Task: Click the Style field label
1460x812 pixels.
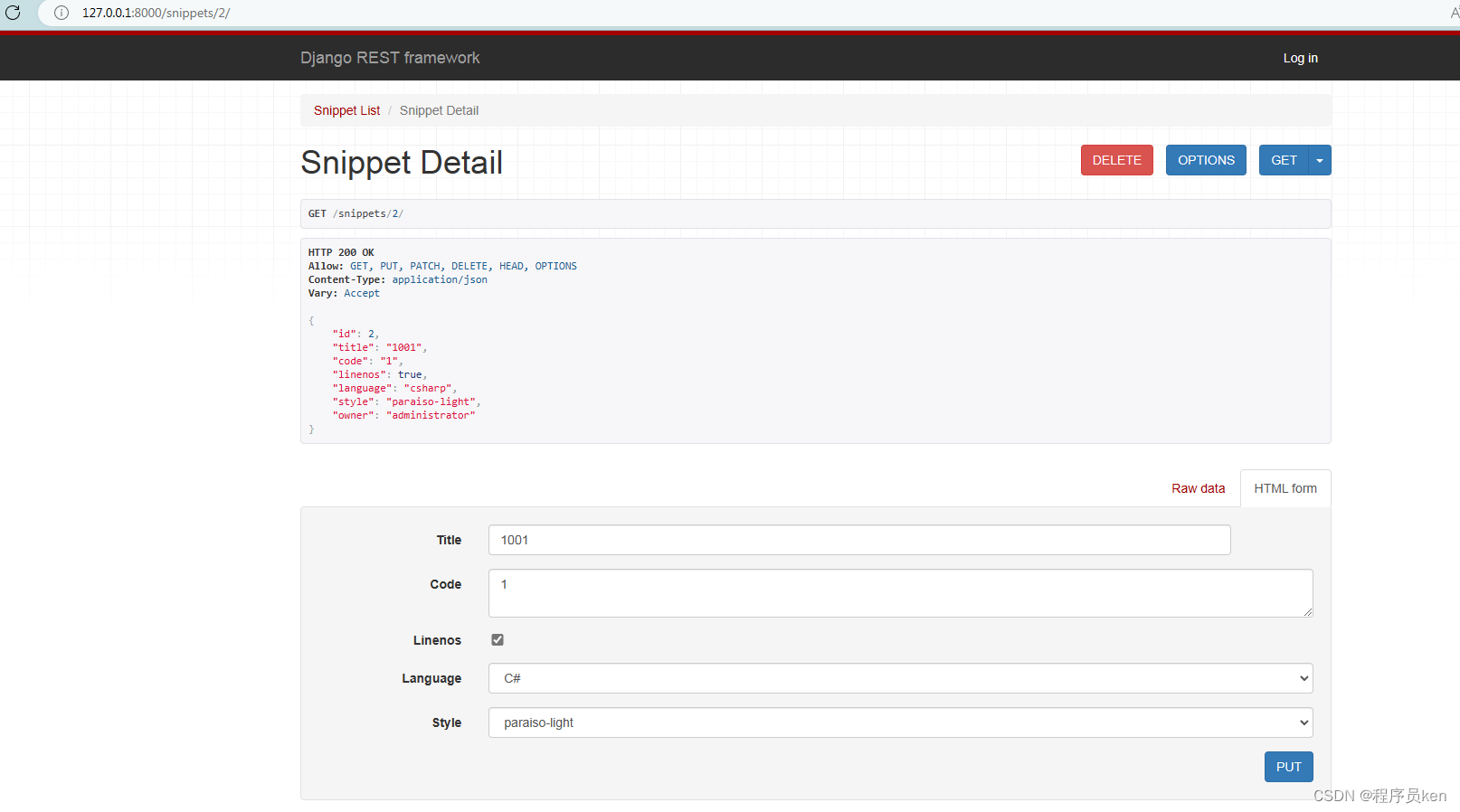Action: coord(447,722)
